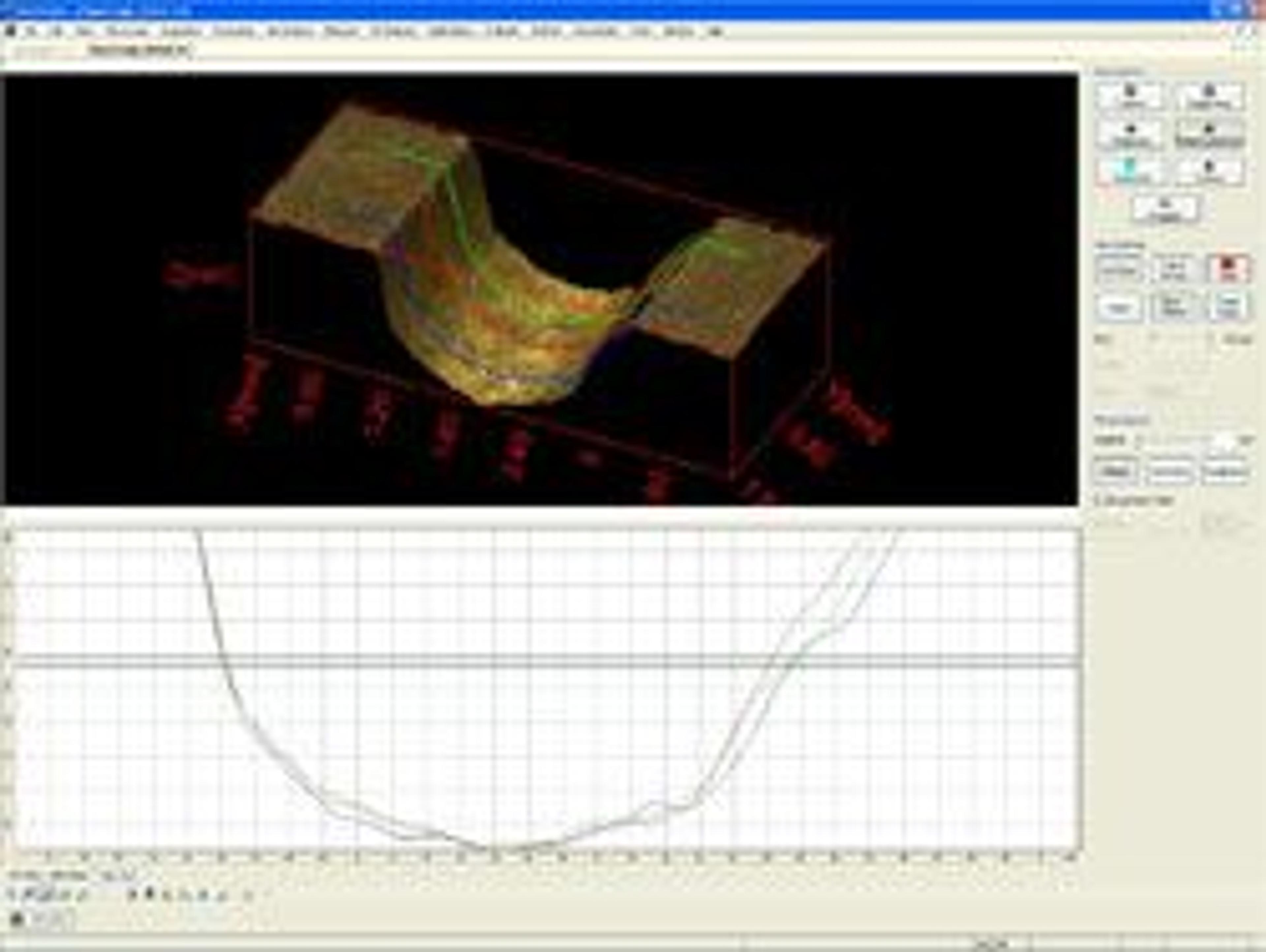Screen dimensions: 1266x952
Task: Click the first icon button of top panel group
Action: tap(1130, 96)
